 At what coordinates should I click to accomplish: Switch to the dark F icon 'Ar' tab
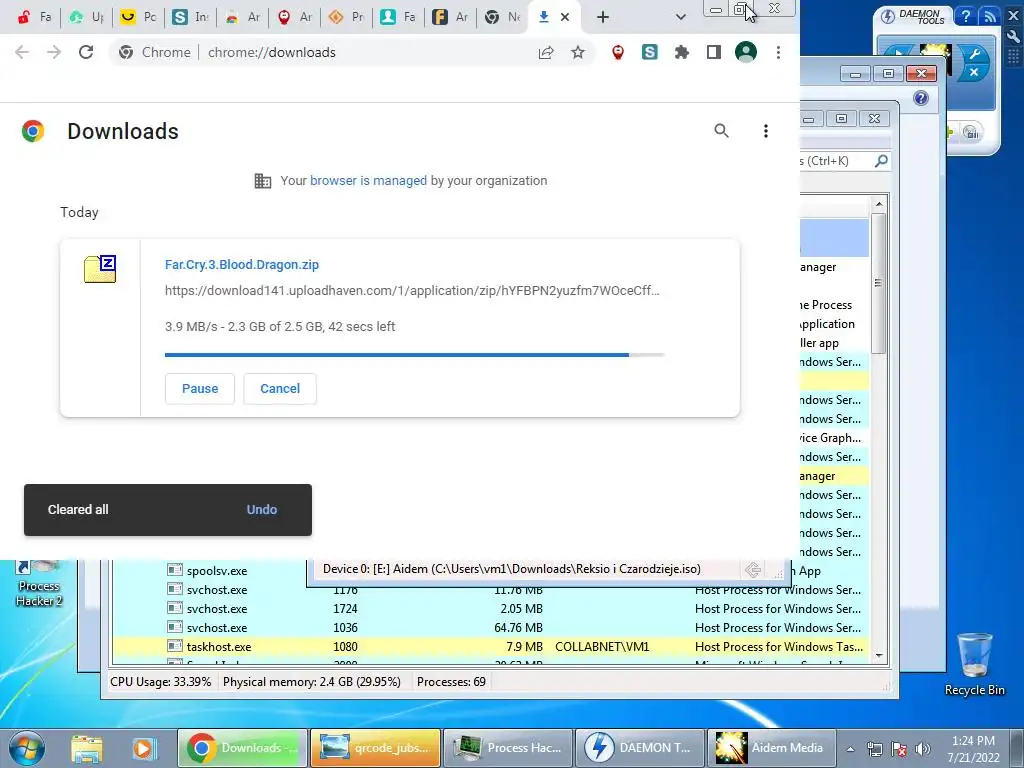click(451, 18)
